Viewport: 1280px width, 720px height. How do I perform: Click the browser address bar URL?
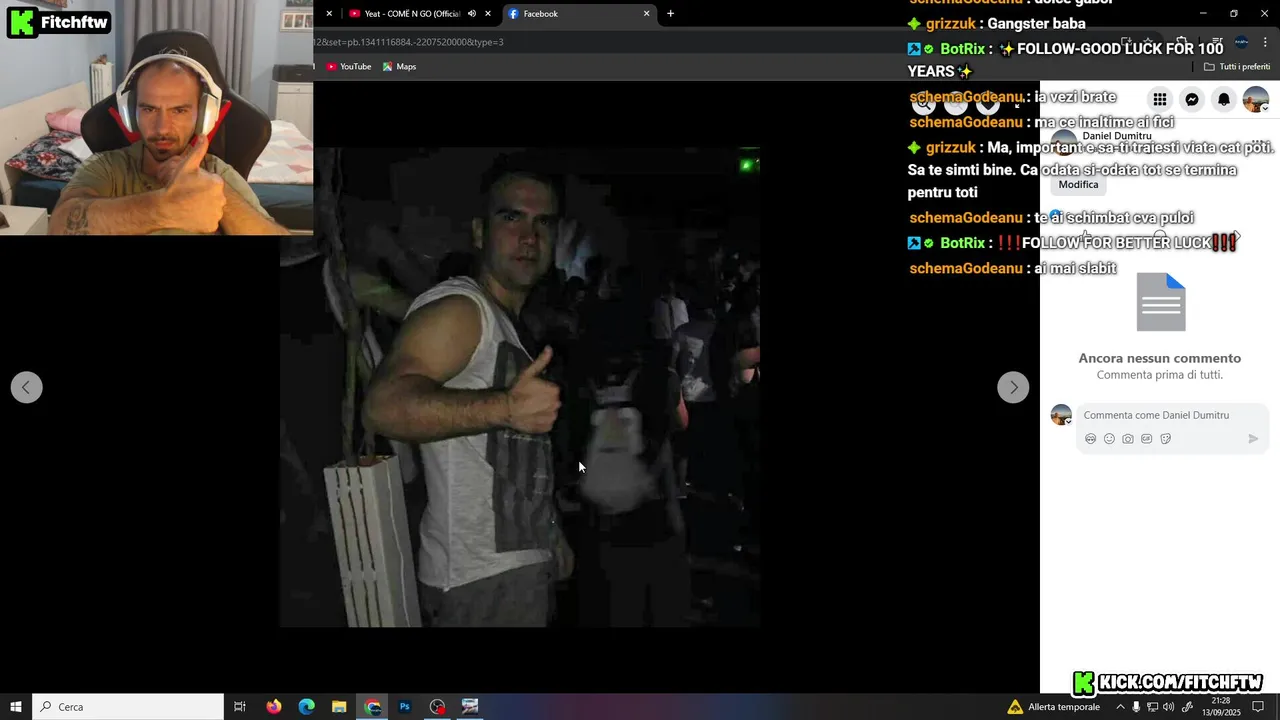pyautogui.click(x=408, y=42)
